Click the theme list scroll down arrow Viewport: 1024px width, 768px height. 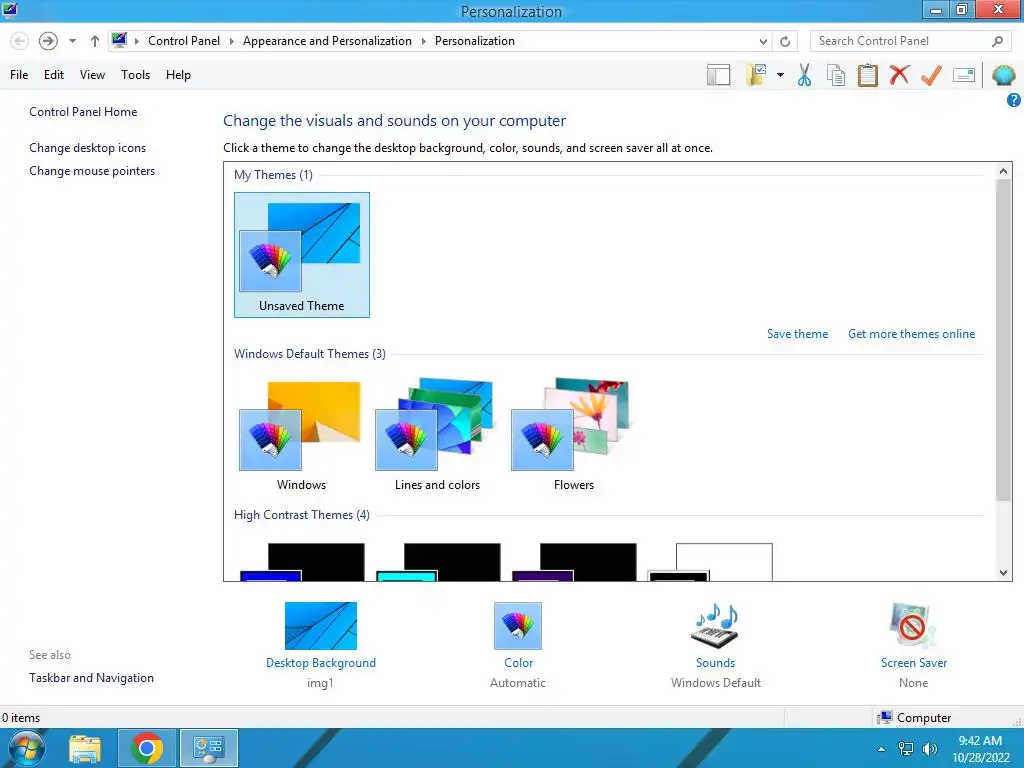click(x=1004, y=573)
